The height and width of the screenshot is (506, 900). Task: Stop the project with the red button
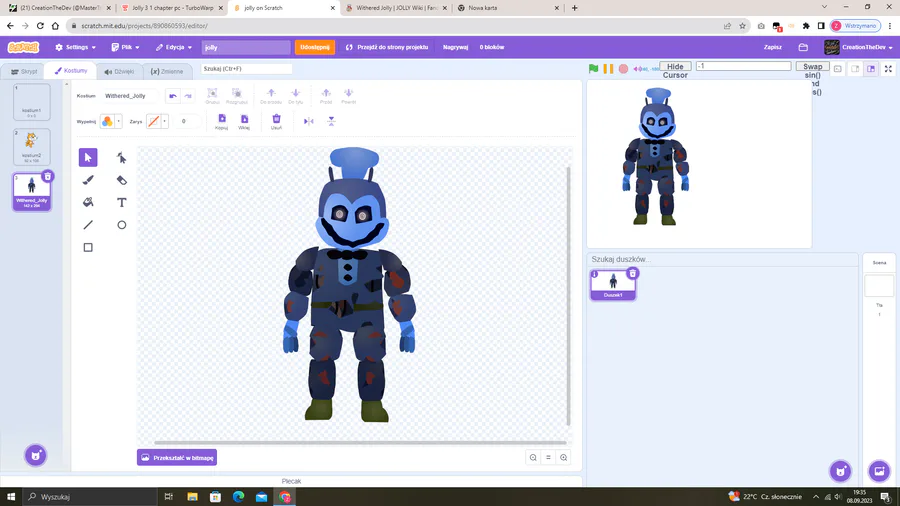[623, 69]
